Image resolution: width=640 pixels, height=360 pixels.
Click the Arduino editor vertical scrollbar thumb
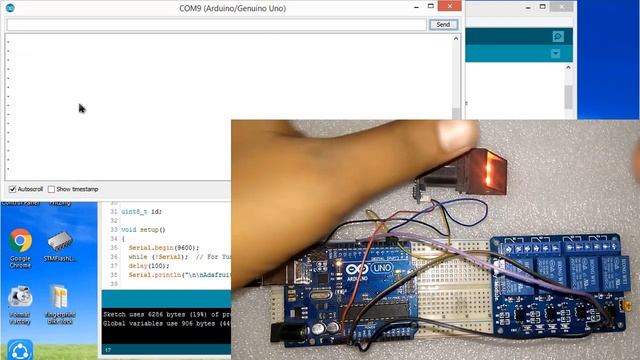(568, 97)
